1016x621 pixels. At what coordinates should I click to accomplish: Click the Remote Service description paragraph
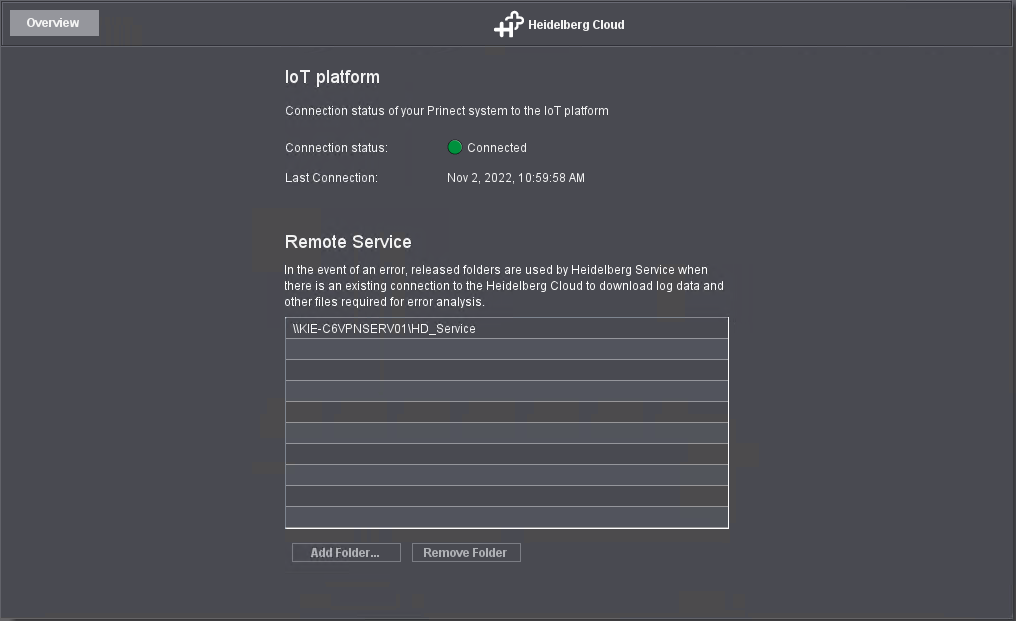(504, 286)
